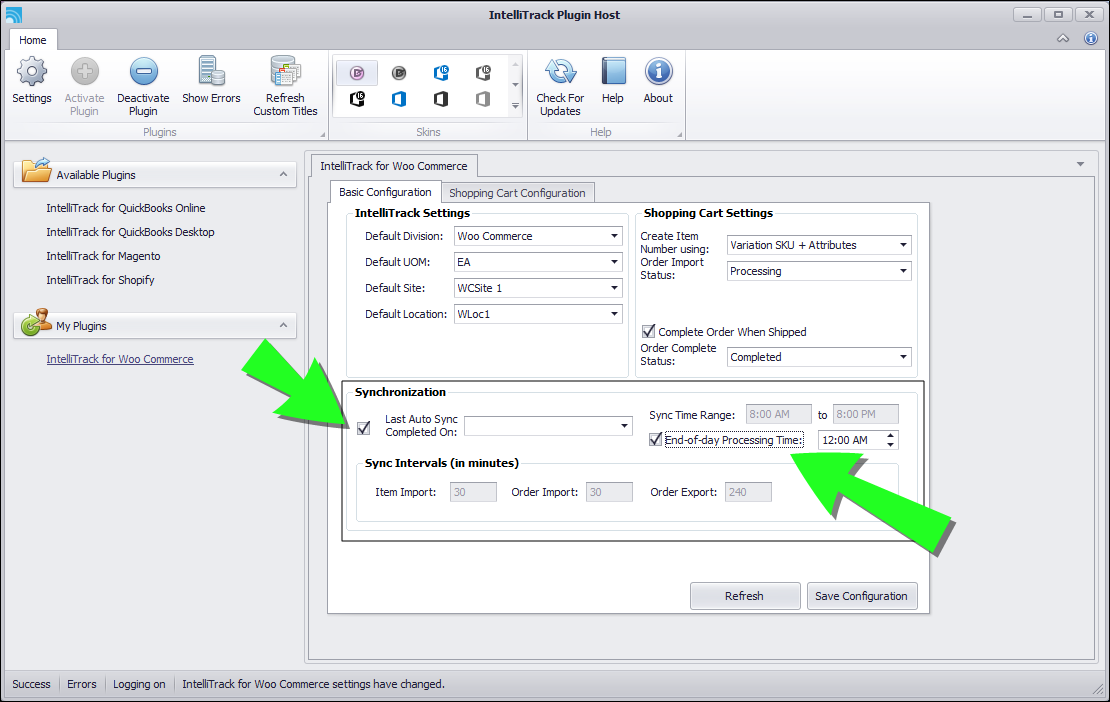Click Errors in the status bar
Viewport: 1110px width, 702px height.
tap(81, 684)
